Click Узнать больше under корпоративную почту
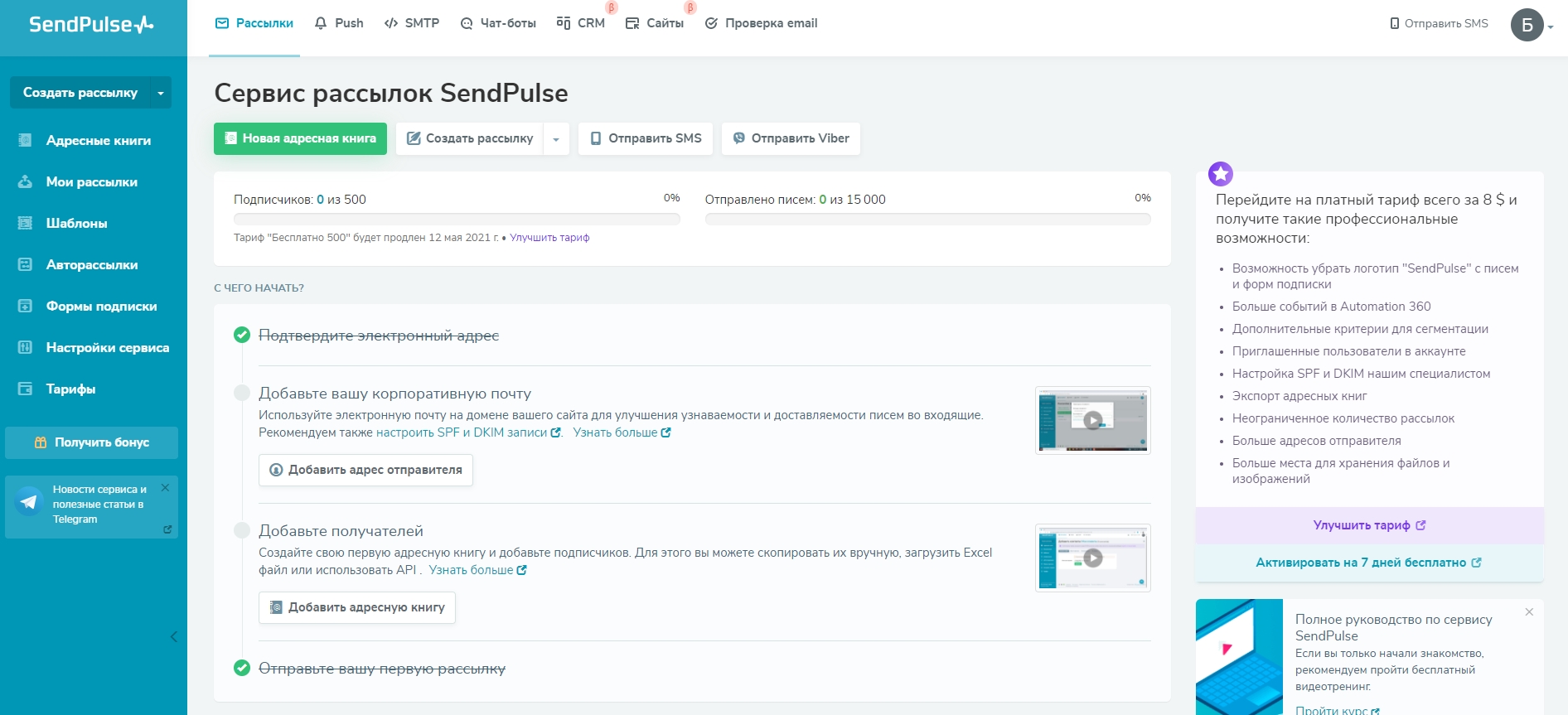The width and height of the screenshot is (1568, 715). pyautogui.click(x=622, y=432)
